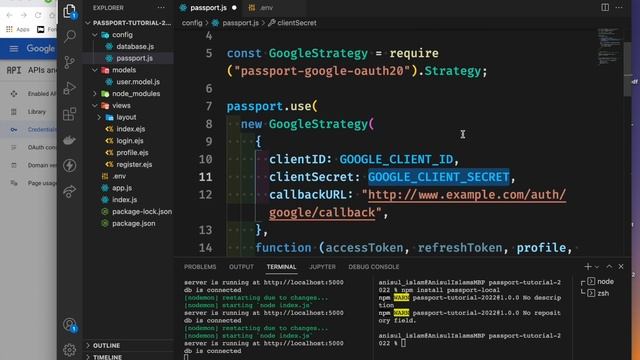Image resolution: width=640 pixels, height=360 pixels.
Task: Open Run and Debug view
Action: [x=70, y=88]
